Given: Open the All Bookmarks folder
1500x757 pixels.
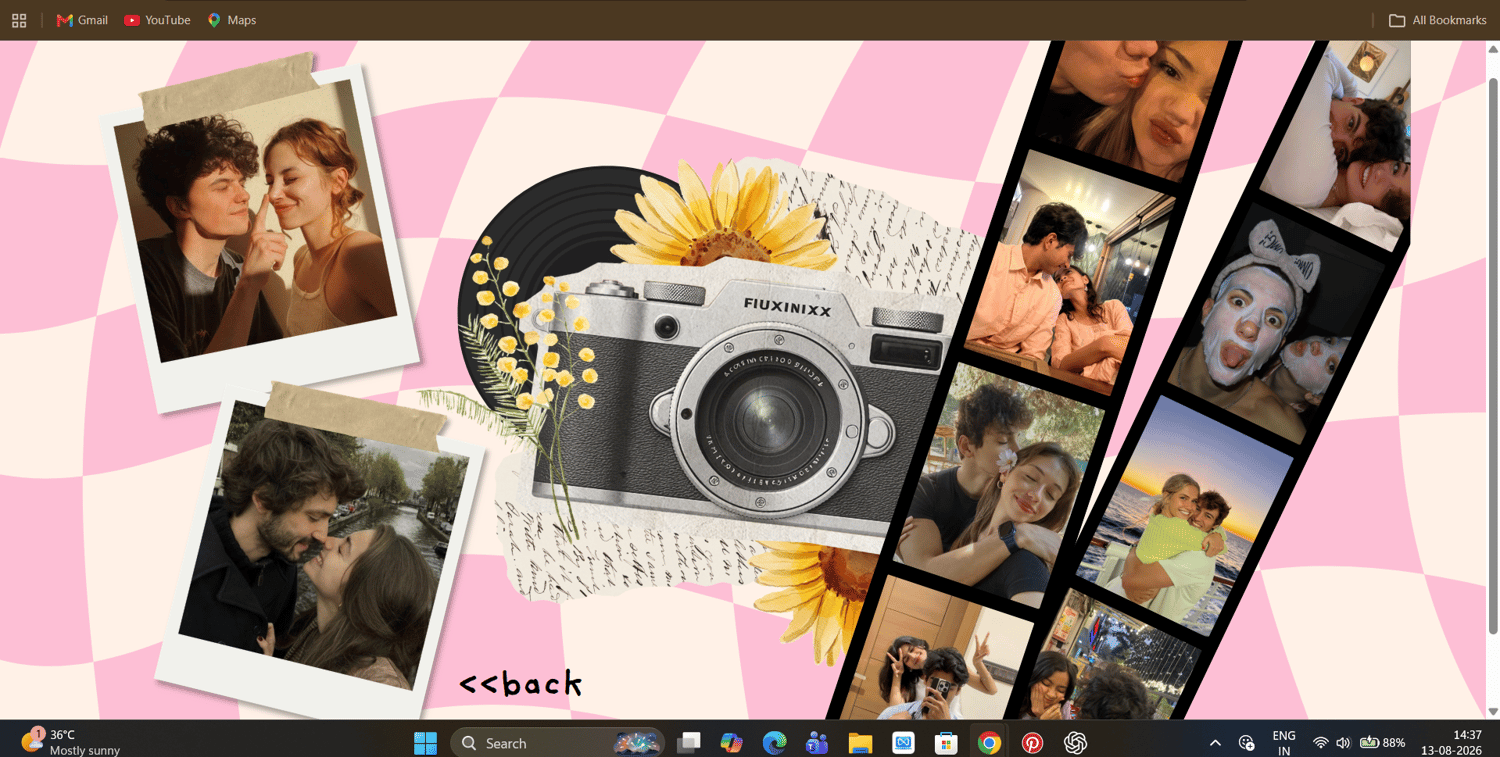Looking at the screenshot, I should pyautogui.click(x=1438, y=20).
